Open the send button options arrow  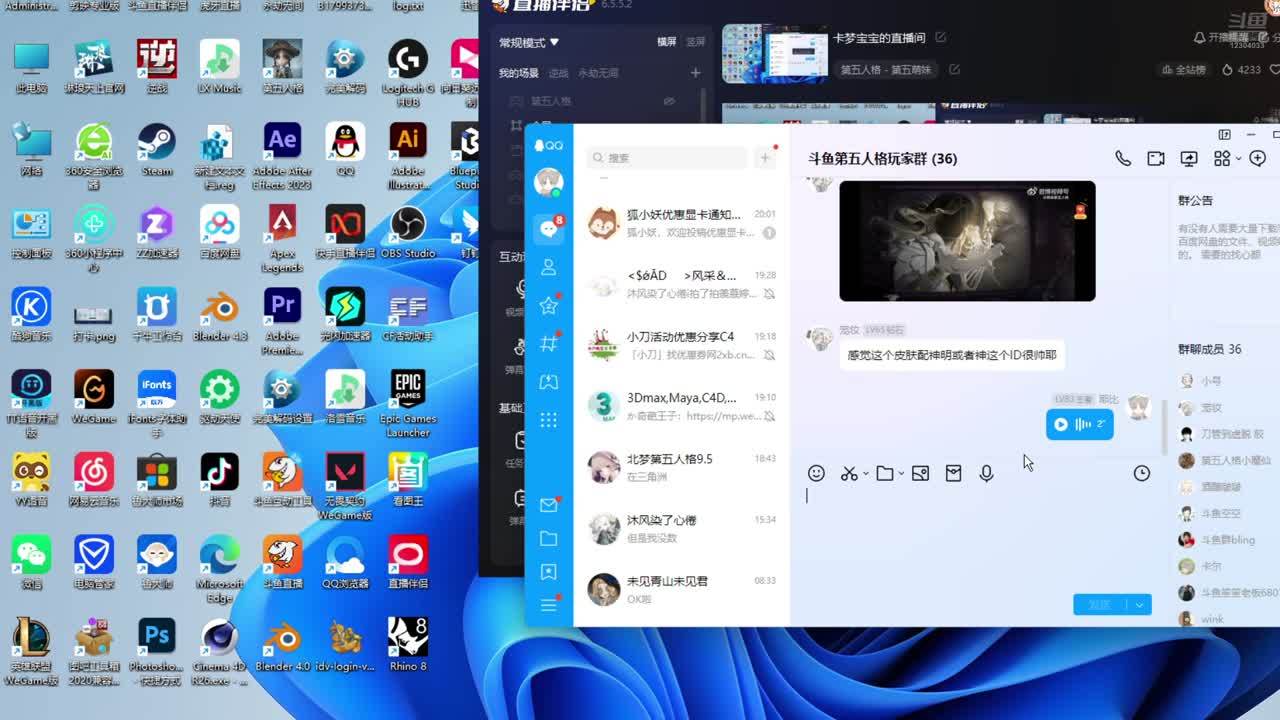(x=1139, y=604)
